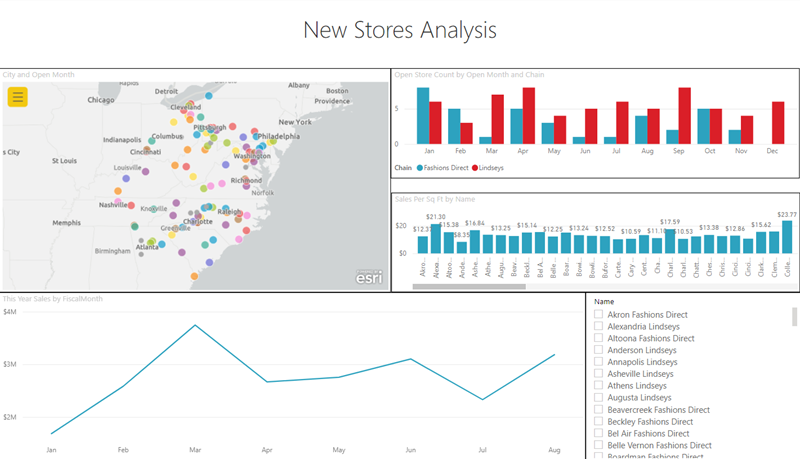Toggle the Annapolis Lindseys checkbox
Image resolution: width=800 pixels, height=459 pixels.
598,362
